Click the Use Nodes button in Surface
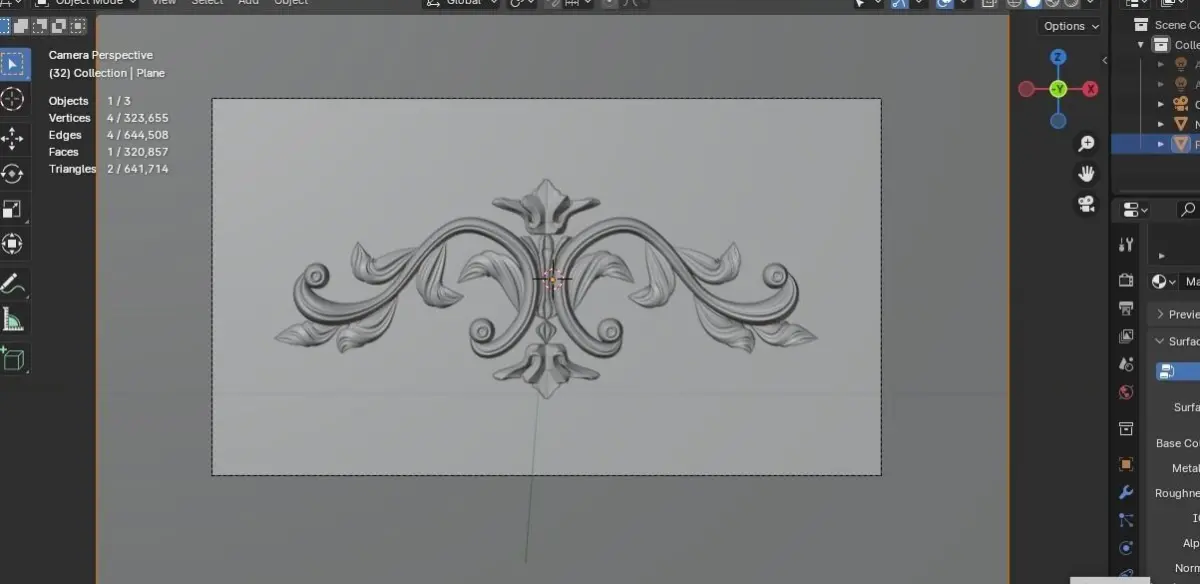Image resolution: width=1200 pixels, height=584 pixels. coord(1178,371)
